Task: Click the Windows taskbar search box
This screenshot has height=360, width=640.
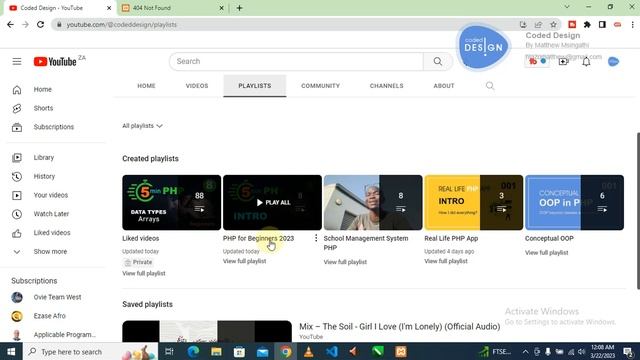Action: click(x=90, y=351)
